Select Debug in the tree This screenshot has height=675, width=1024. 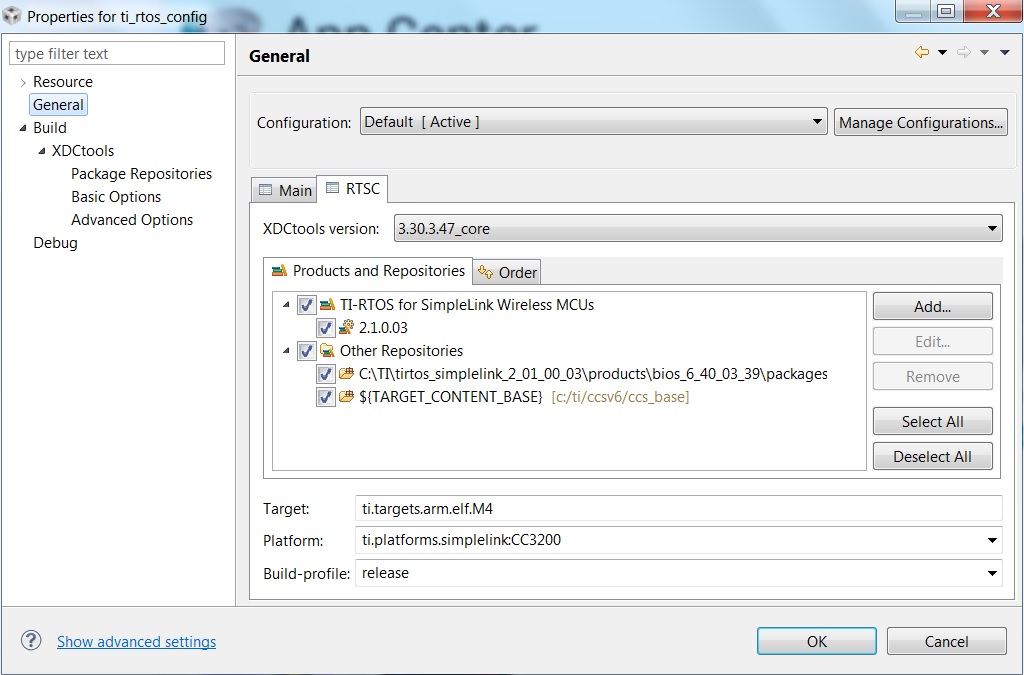(56, 243)
